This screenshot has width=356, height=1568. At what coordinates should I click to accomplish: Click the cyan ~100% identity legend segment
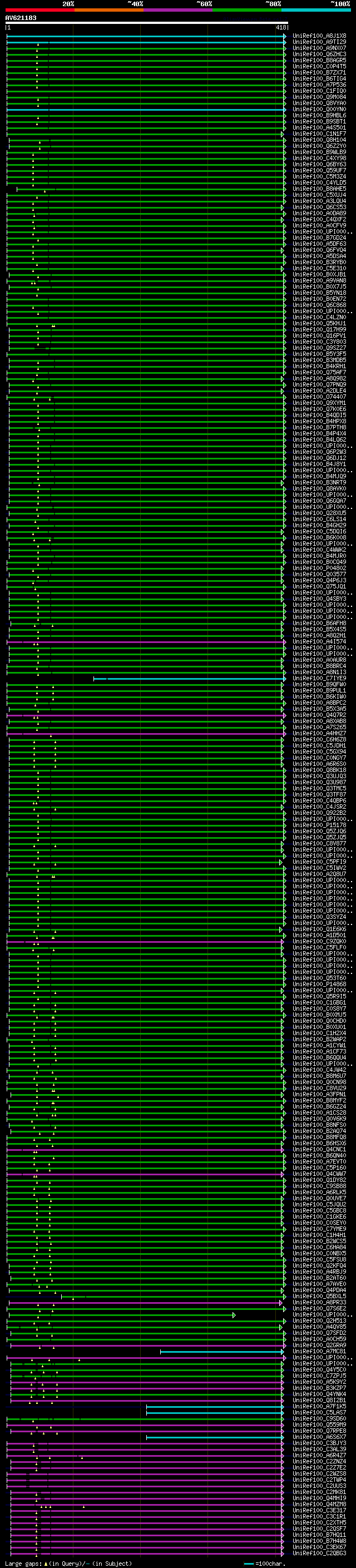coord(316,10)
